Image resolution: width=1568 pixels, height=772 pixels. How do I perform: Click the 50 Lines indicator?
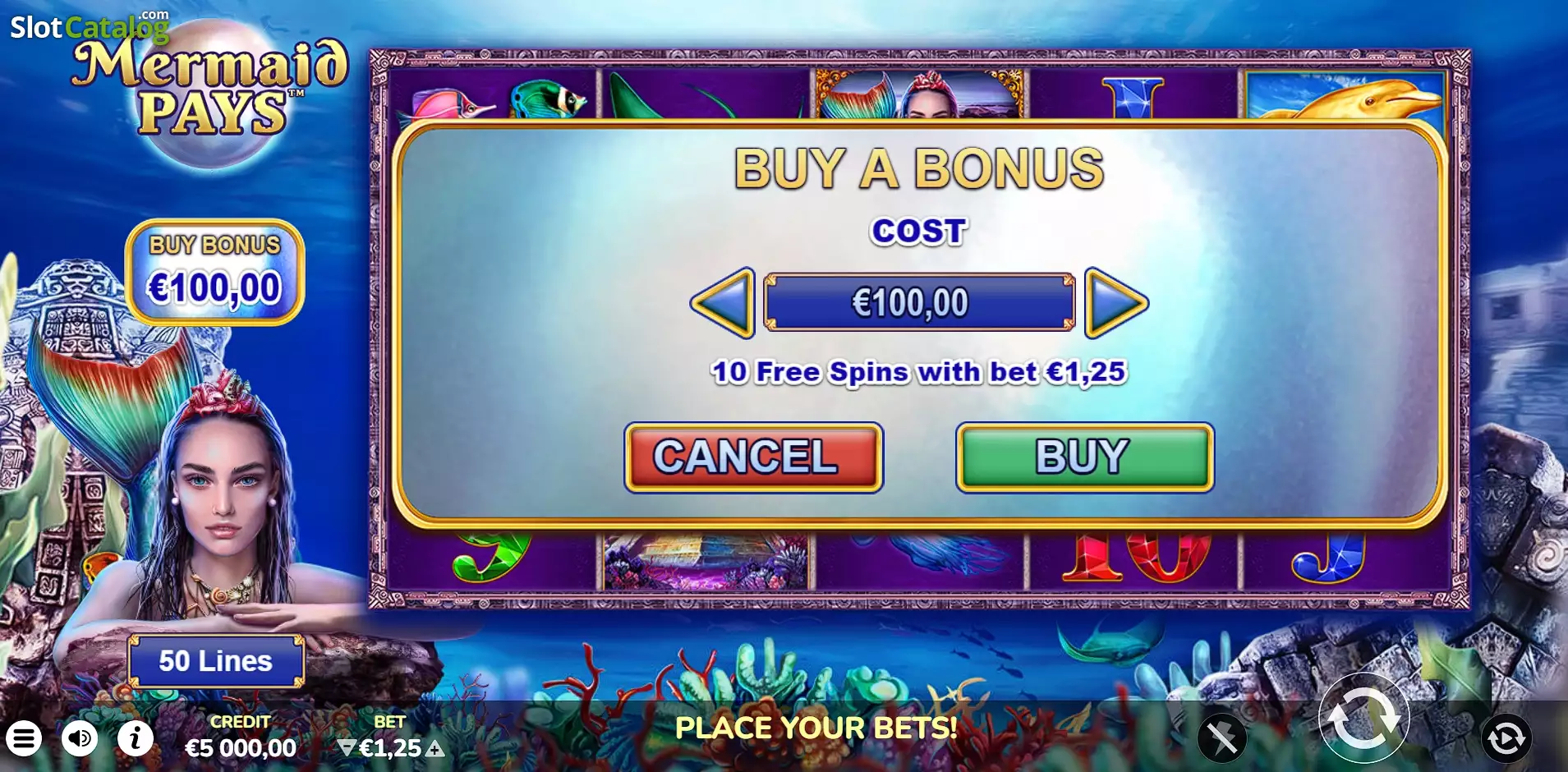[216, 661]
